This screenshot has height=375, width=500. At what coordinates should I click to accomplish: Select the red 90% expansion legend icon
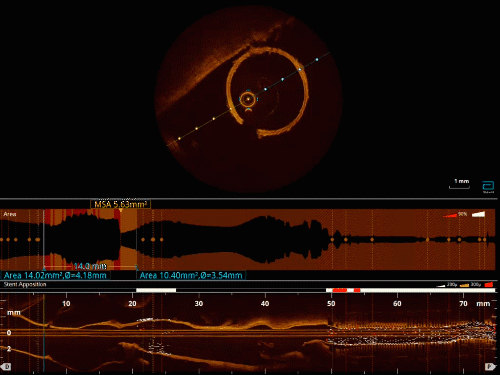pos(450,215)
